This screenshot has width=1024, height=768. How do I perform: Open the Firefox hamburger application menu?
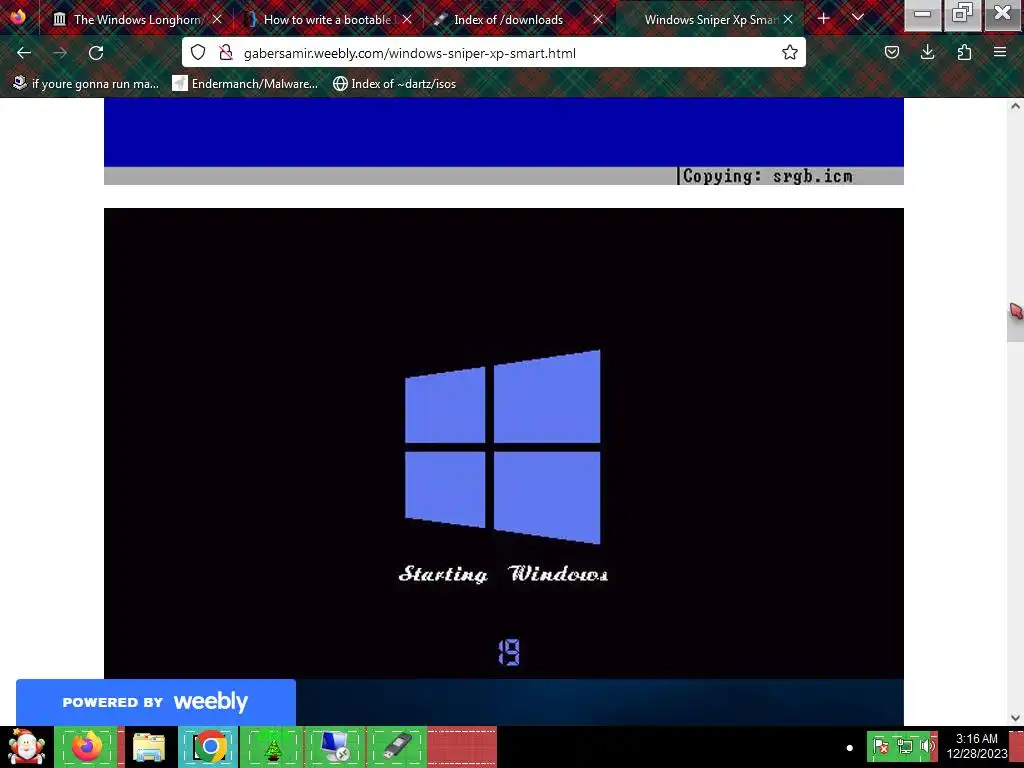pos(1000,52)
